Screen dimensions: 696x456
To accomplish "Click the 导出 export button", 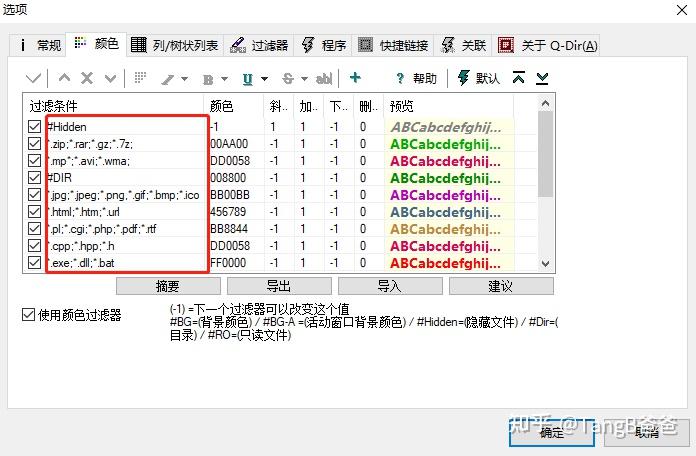I will coord(279,286).
